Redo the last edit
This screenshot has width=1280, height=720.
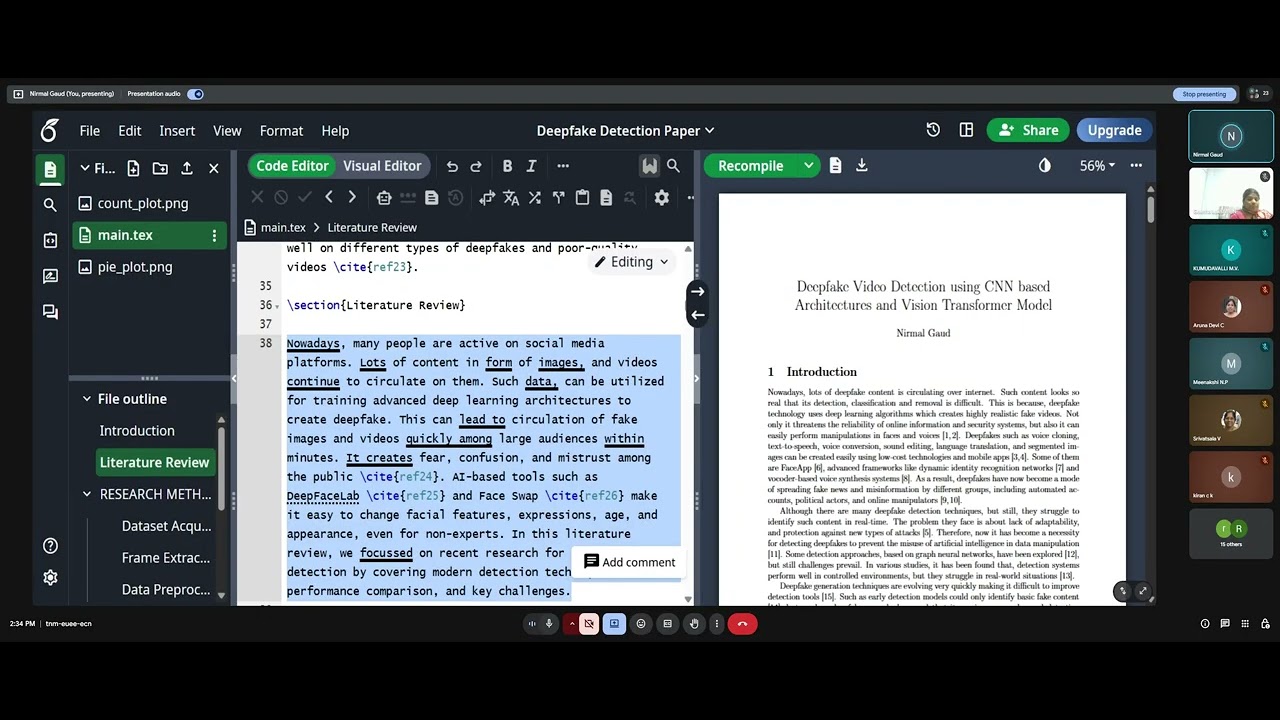(476, 166)
